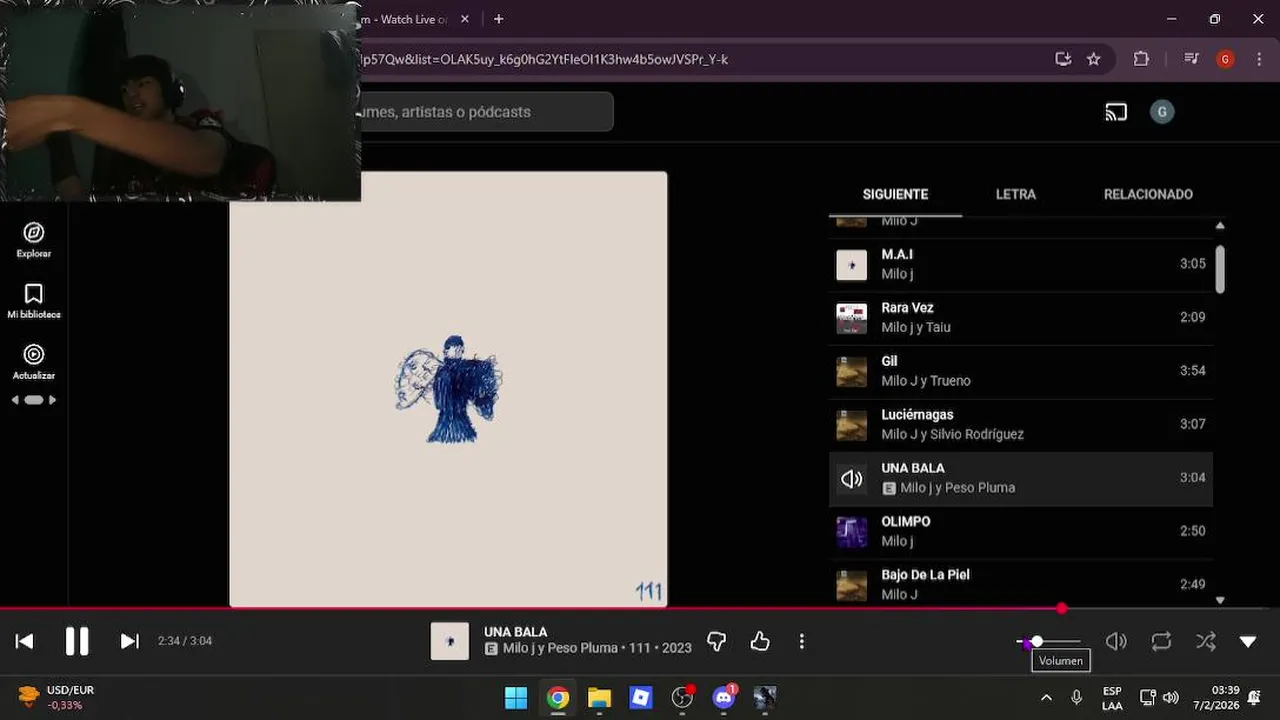Focus the search field for songs and artists
The width and height of the screenshot is (1280, 720).
point(486,112)
